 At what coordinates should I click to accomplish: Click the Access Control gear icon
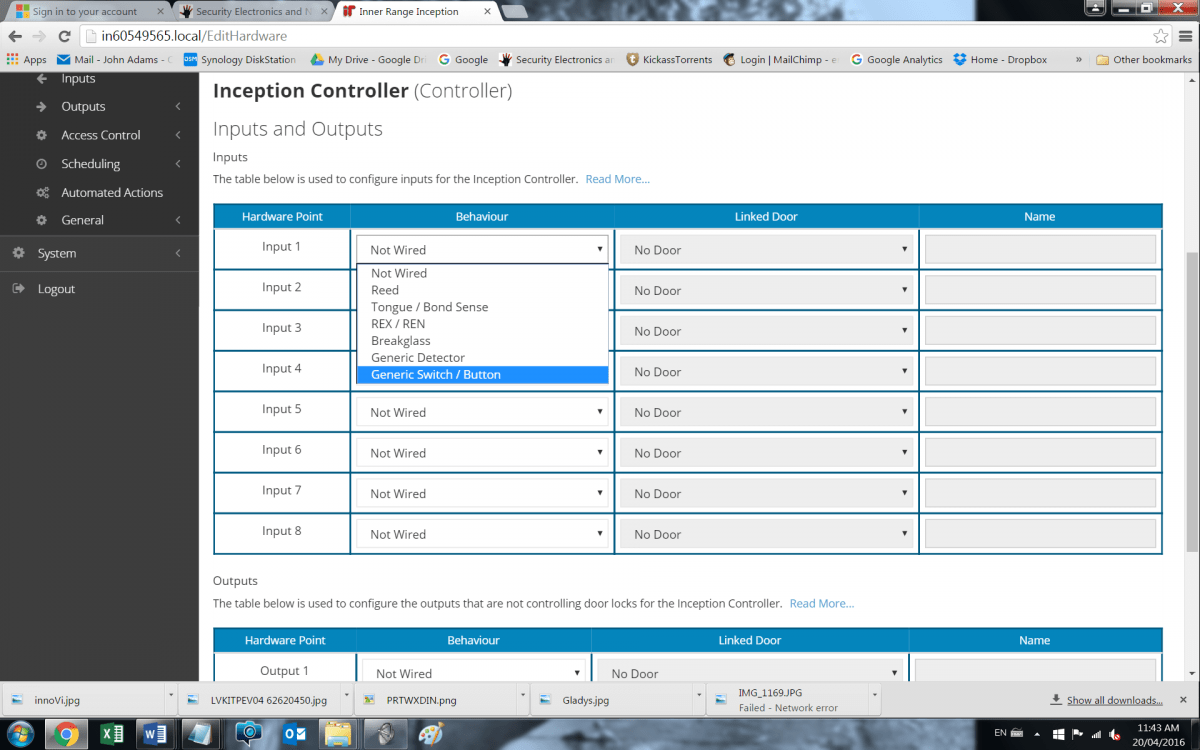pyautogui.click(x=42, y=135)
